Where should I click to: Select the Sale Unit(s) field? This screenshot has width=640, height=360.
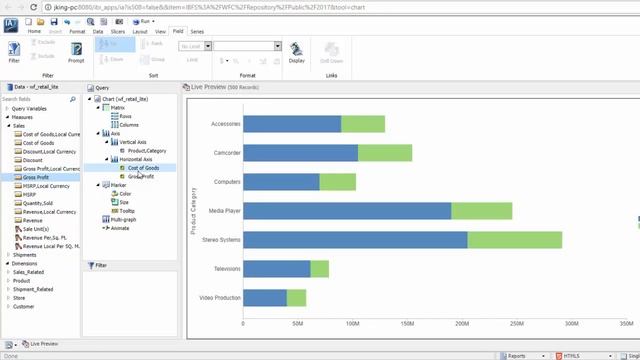tap(36, 229)
